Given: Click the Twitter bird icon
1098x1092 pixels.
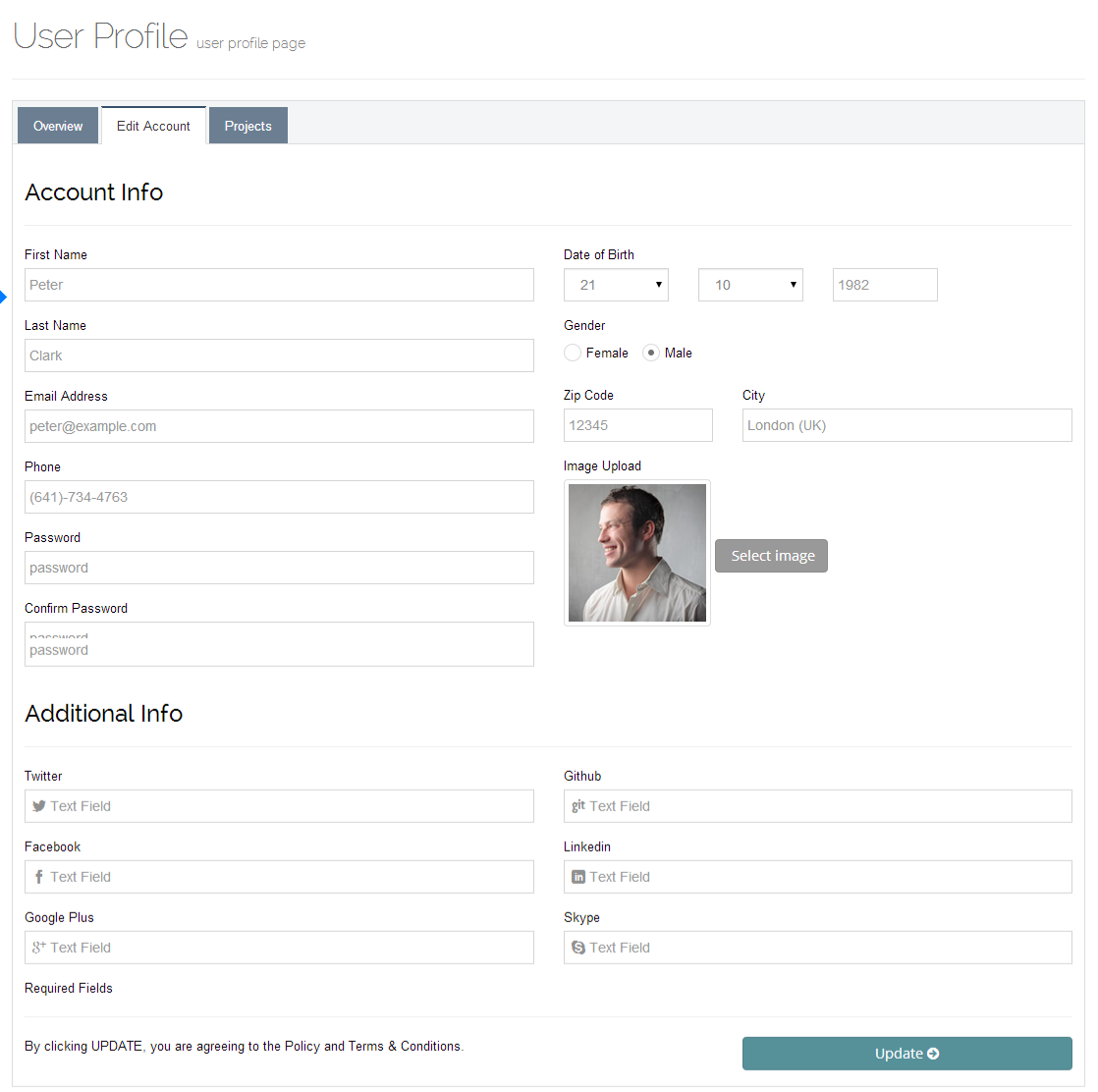Looking at the screenshot, I should (39, 806).
